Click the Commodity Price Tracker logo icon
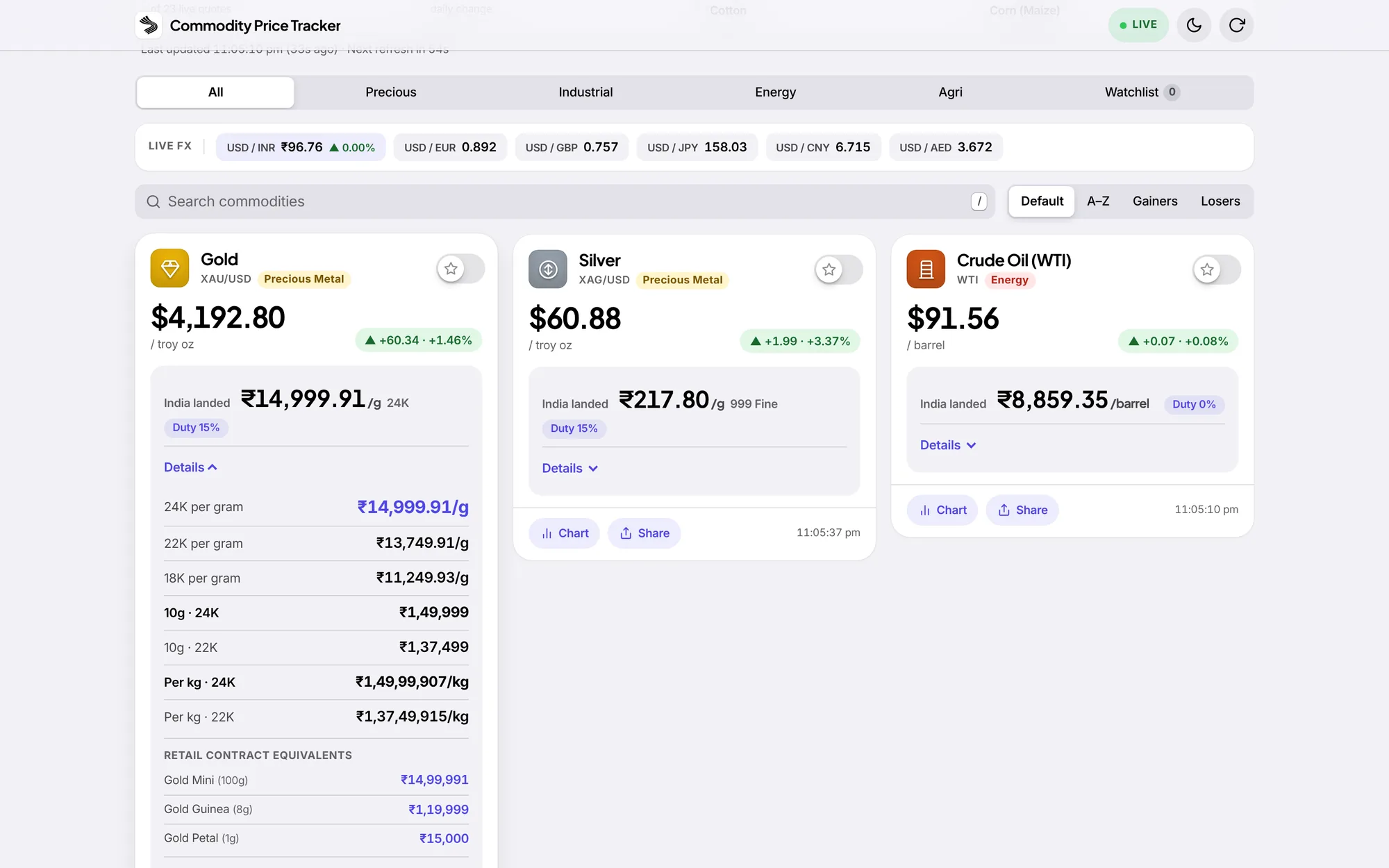The image size is (1389, 868). point(149,26)
